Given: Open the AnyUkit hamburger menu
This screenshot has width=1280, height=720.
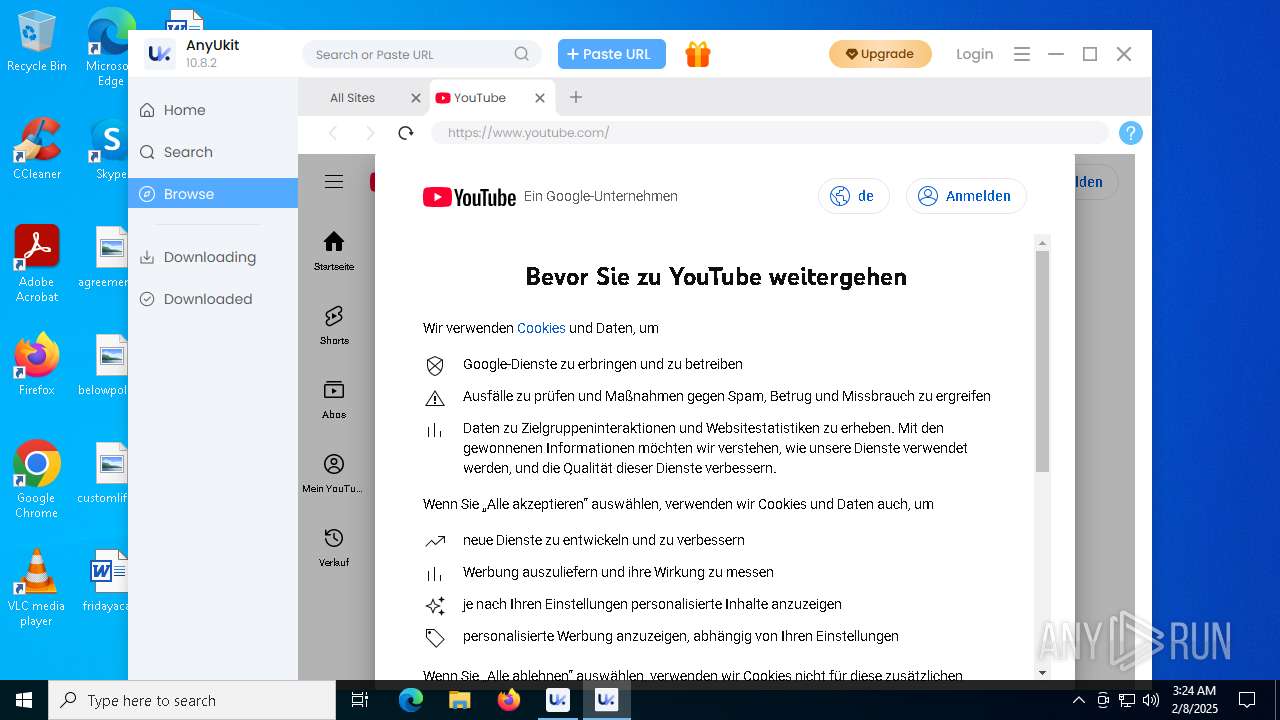Looking at the screenshot, I should [x=1022, y=54].
